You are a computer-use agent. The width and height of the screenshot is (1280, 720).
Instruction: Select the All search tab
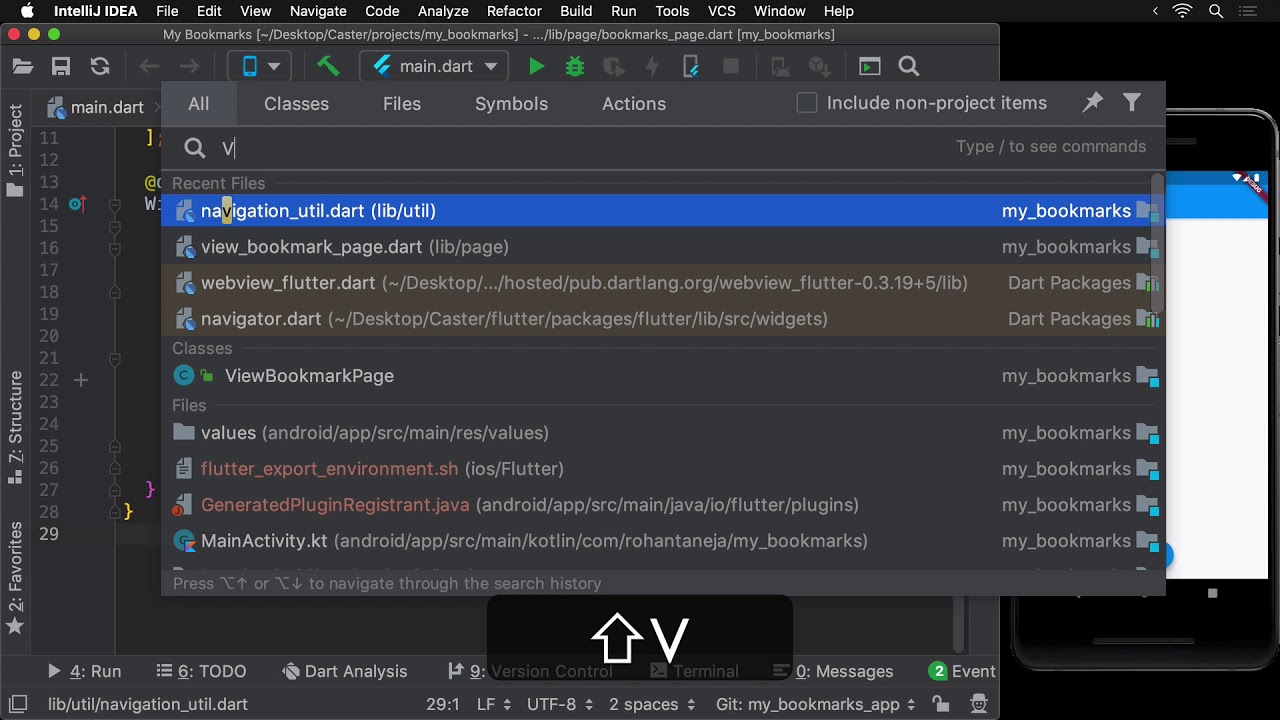click(199, 104)
